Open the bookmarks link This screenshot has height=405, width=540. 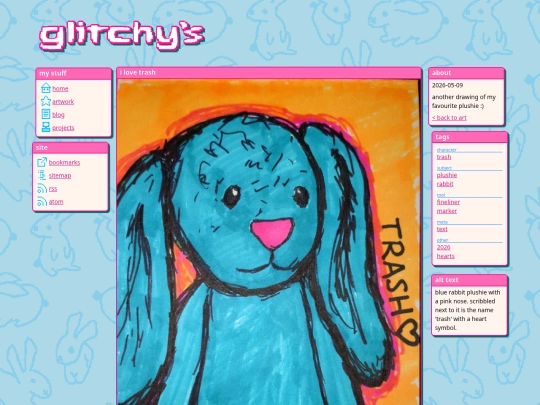[x=64, y=163]
